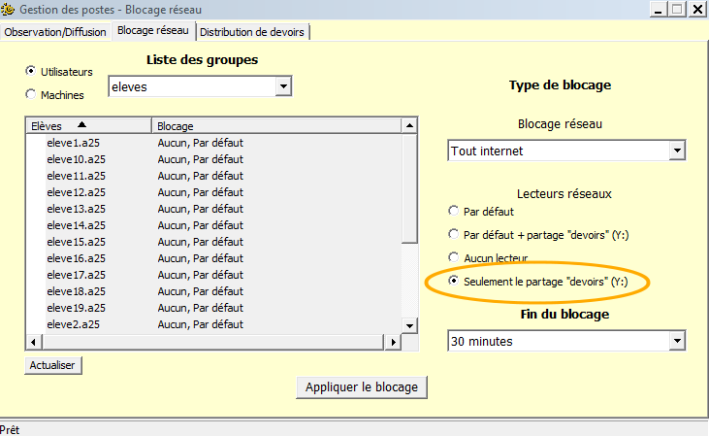This screenshot has width=709, height=436.
Task: Click the Actualiser button
Action: (53, 366)
